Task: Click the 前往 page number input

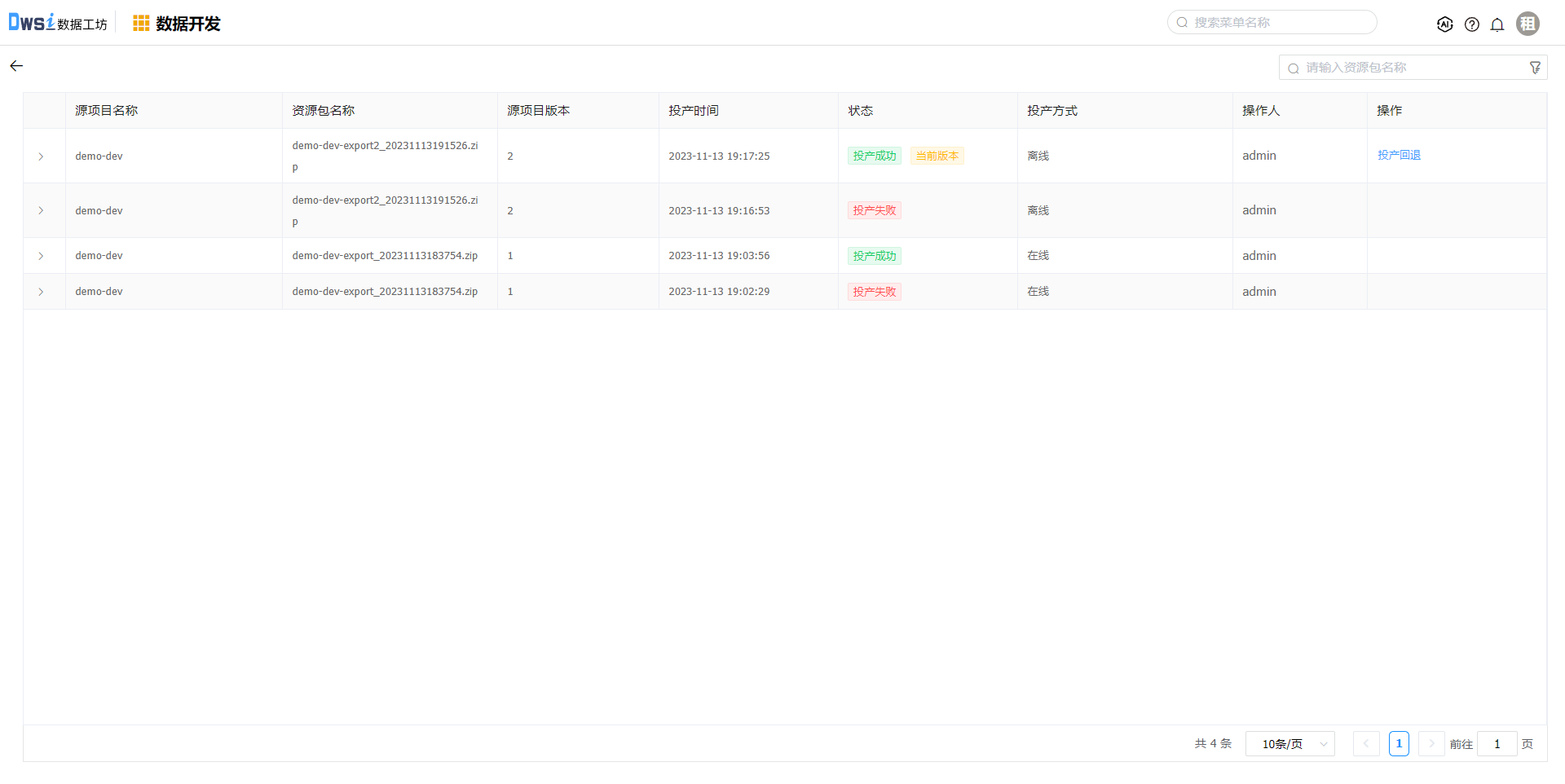Action: (1497, 744)
